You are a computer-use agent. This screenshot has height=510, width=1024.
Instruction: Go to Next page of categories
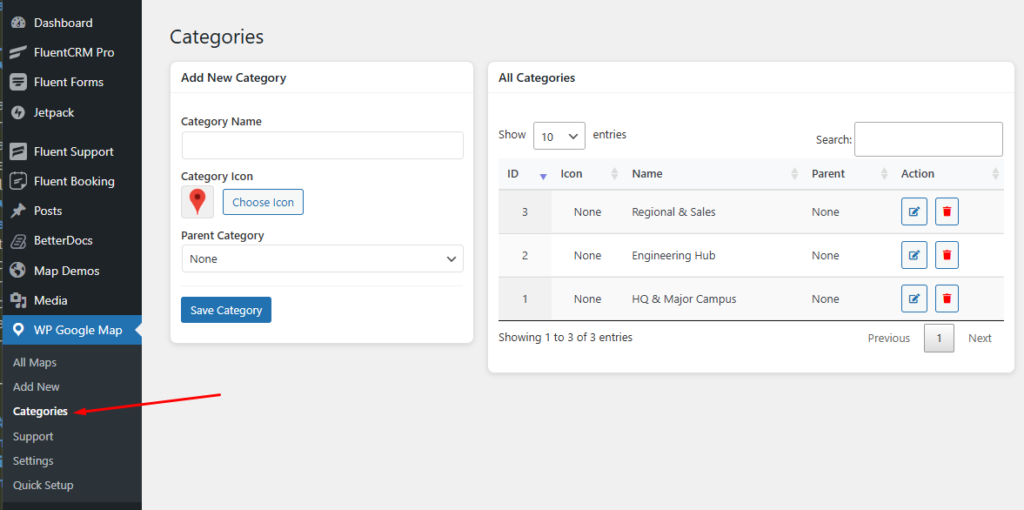click(979, 338)
